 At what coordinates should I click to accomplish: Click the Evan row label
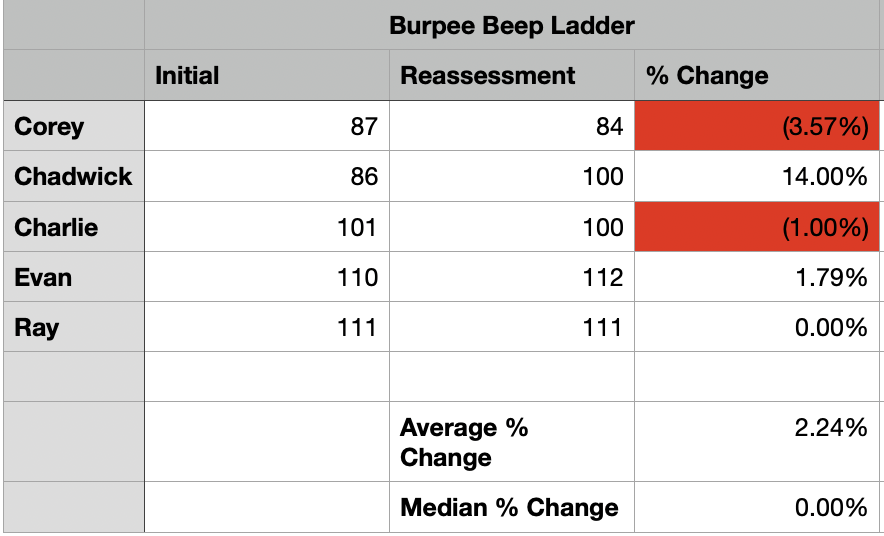(74, 277)
